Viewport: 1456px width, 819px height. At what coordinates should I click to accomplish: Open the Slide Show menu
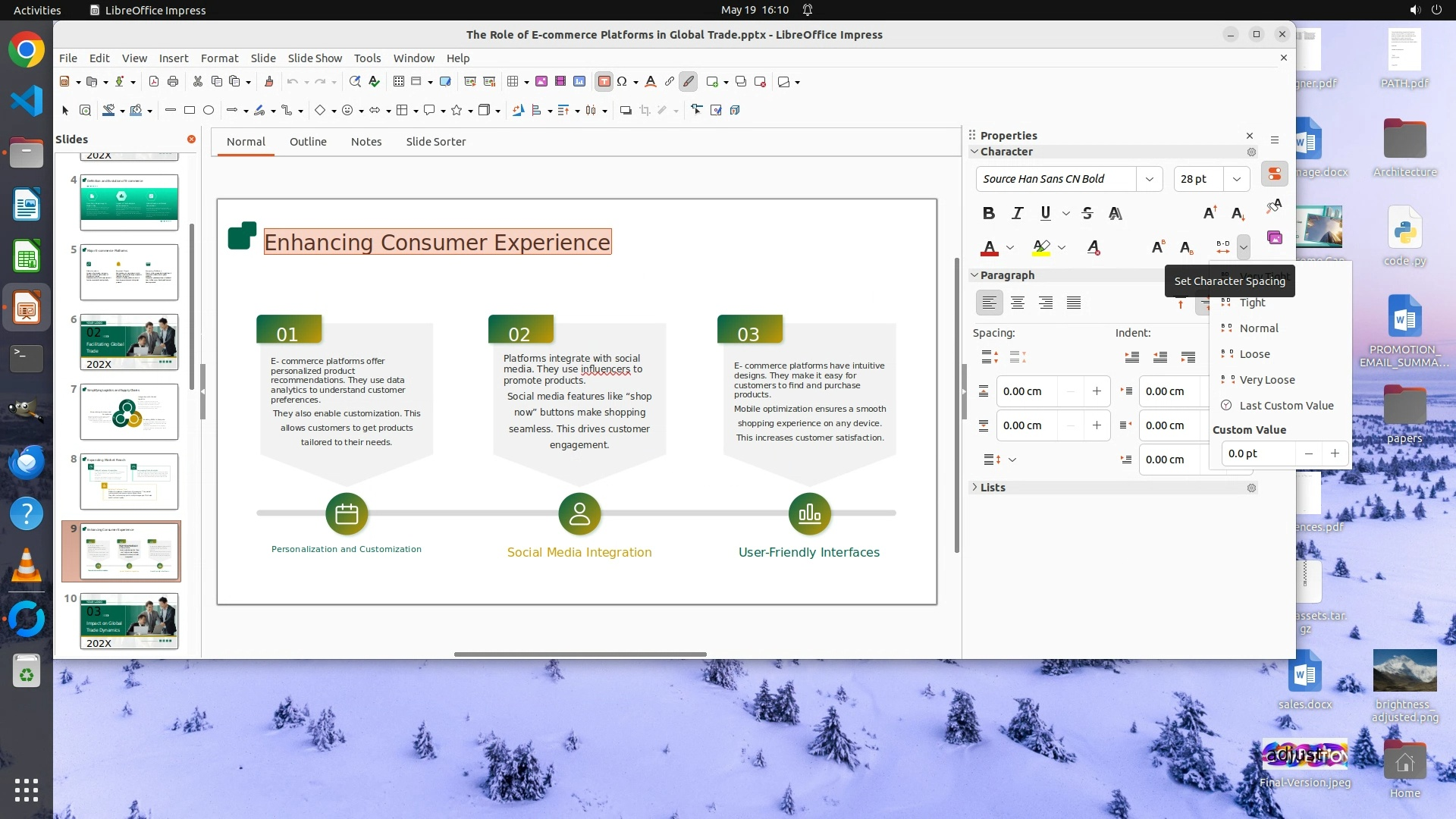(315, 58)
